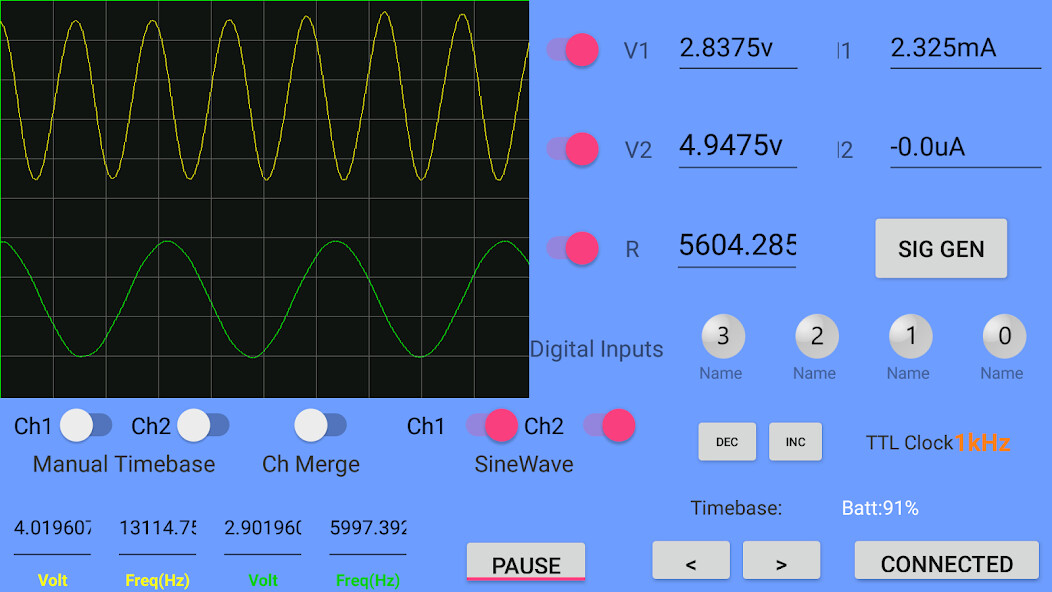Turn on the Ch Merge switch

pyautogui.click(x=320, y=426)
